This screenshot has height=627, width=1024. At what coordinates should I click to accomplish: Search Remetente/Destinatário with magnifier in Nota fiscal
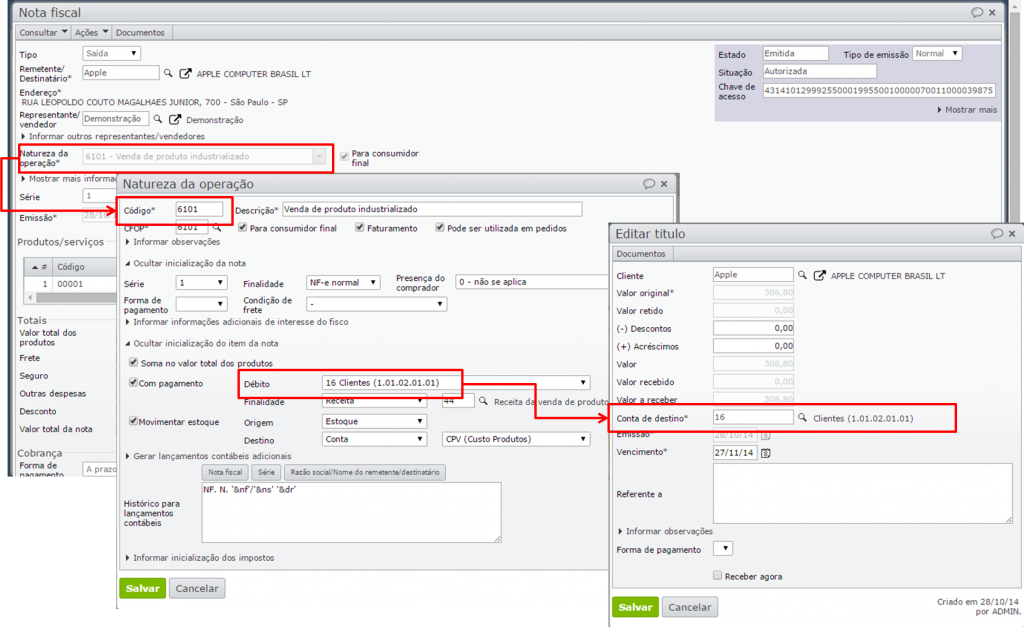point(168,73)
